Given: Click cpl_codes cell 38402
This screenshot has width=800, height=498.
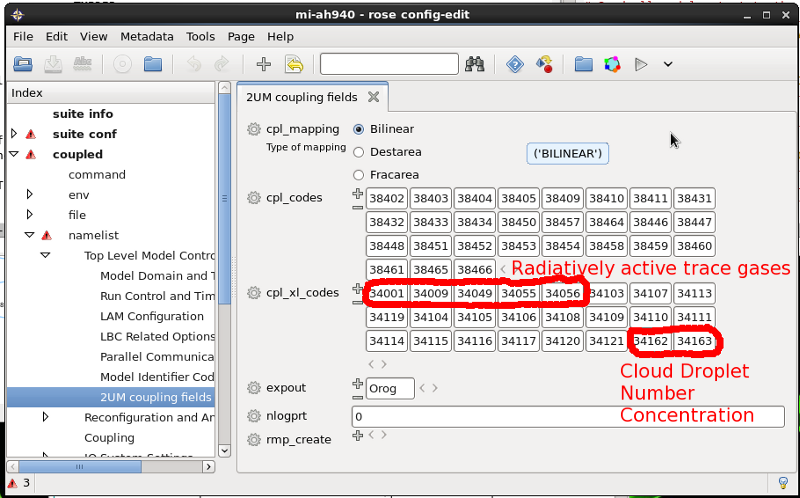Looking at the screenshot, I should pyautogui.click(x=387, y=198).
